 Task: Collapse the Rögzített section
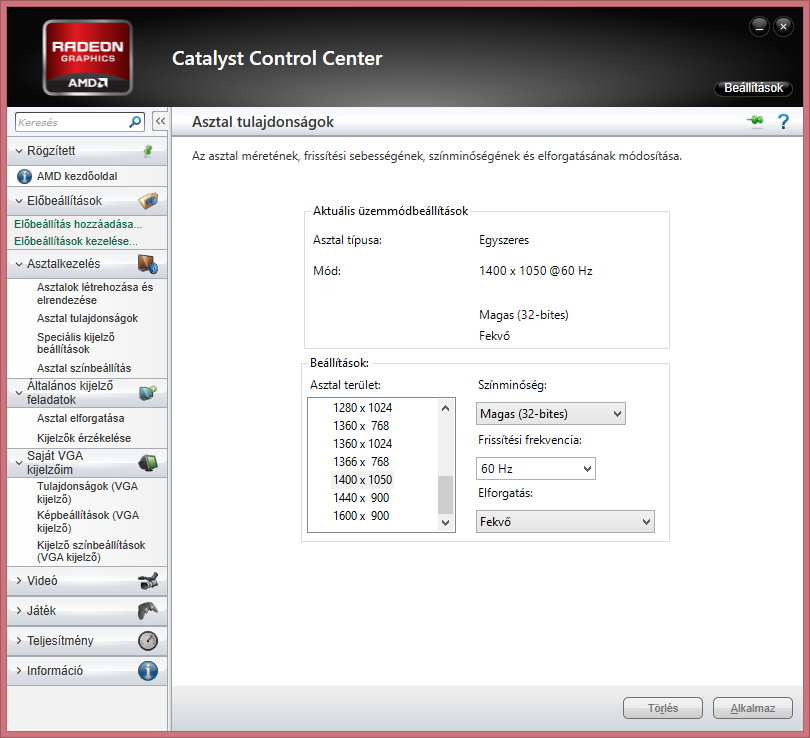click(x=19, y=151)
